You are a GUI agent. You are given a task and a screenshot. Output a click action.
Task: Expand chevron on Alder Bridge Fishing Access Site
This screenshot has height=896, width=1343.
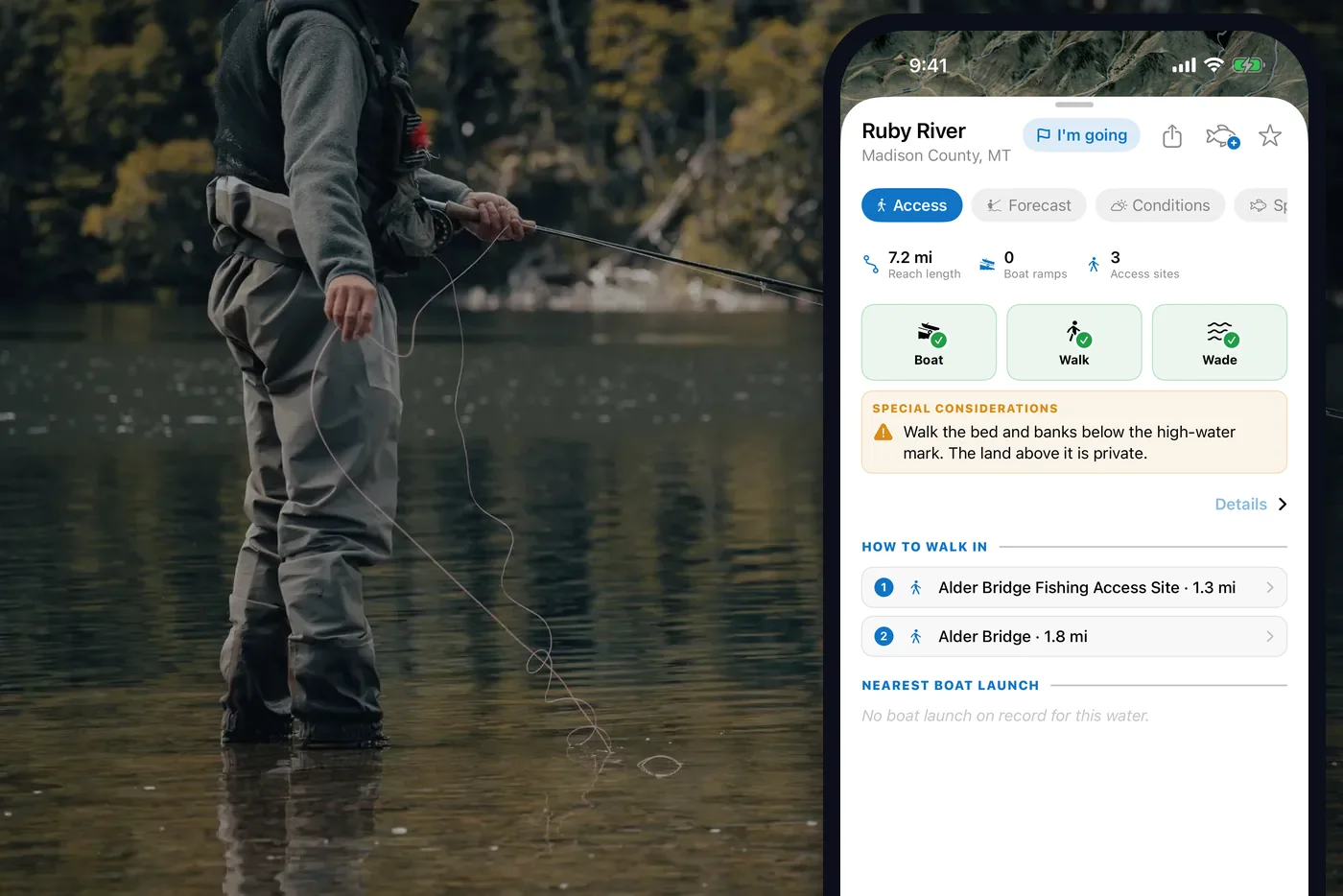(x=1270, y=588)
